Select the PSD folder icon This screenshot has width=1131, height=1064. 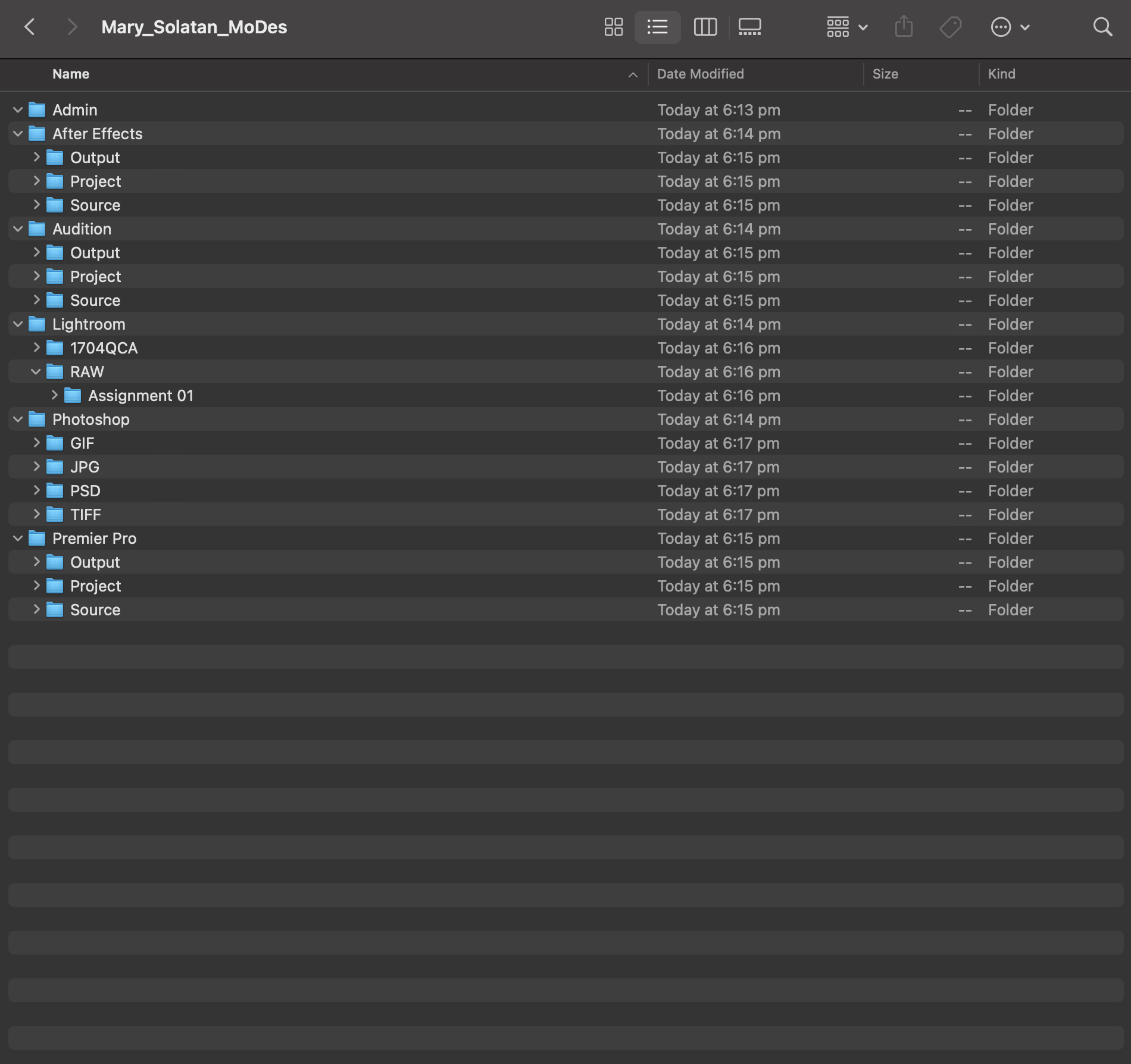55,491
